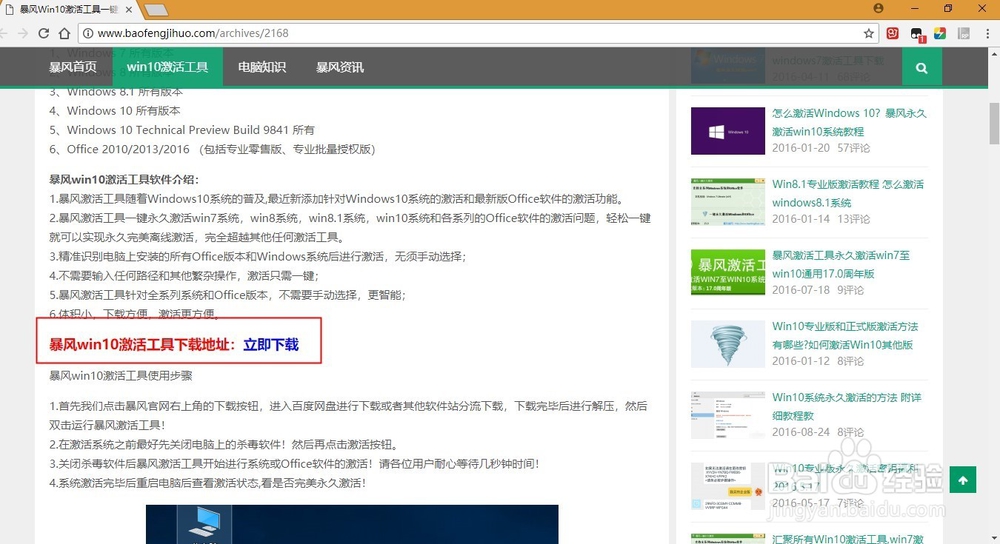Click the date 2016-08-24 8评论
The image size is (1000, 544).
coord(818,432)
